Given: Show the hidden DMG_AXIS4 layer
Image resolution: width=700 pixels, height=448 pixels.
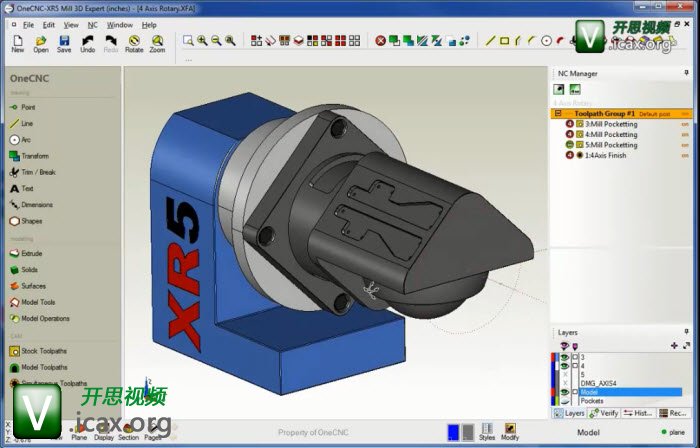Looking at the screenshot, I should coord(562,383).
